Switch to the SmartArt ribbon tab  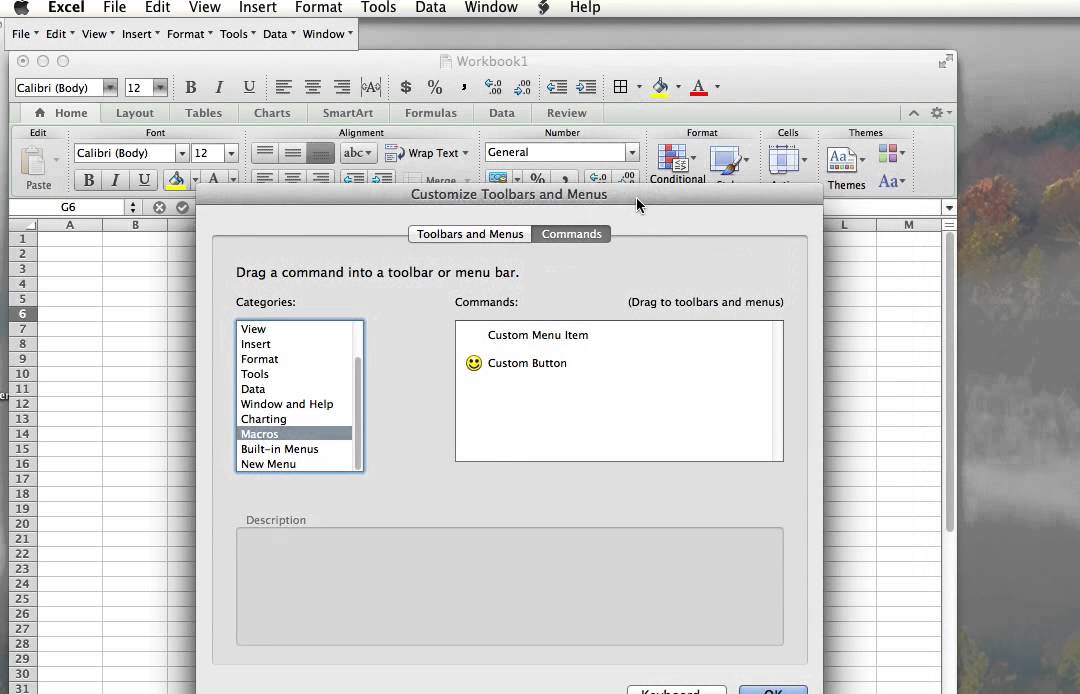(x=348, y=113)
